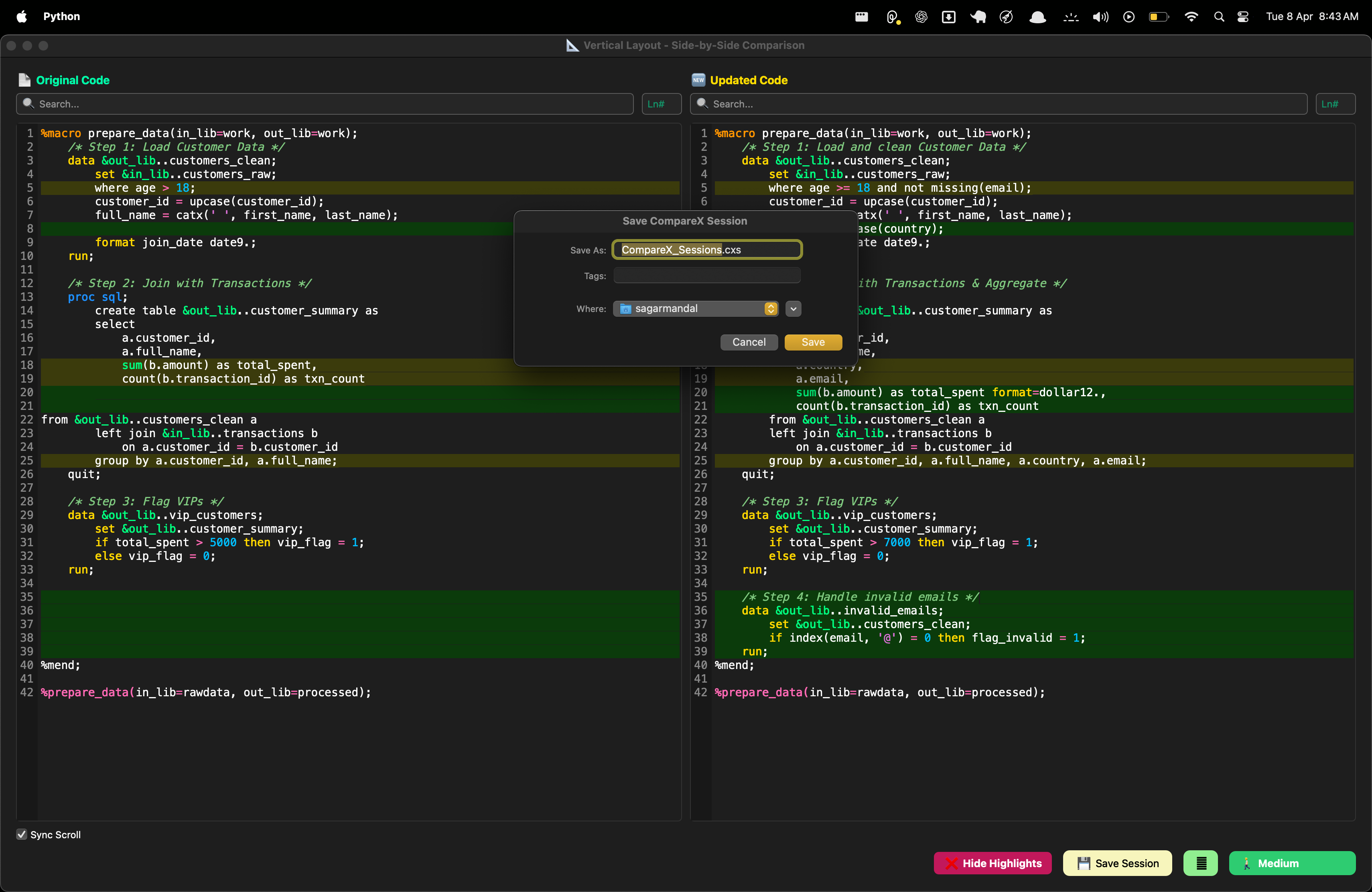
Task: Toggle Ln# button for Original Code
Action: click(661, 104)
